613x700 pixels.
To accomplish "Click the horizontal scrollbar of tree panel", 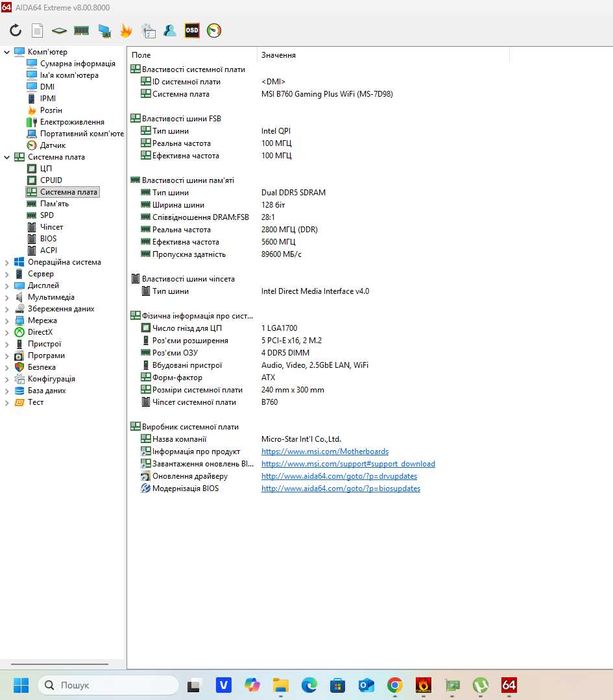I will pos(59,664).
